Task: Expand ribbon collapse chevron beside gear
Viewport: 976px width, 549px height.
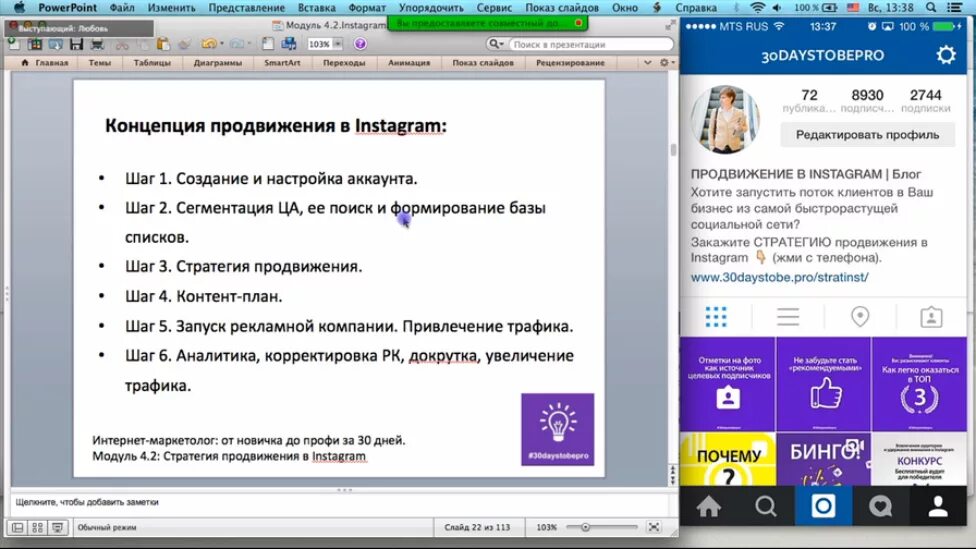Action: click(x=647, y=63)
